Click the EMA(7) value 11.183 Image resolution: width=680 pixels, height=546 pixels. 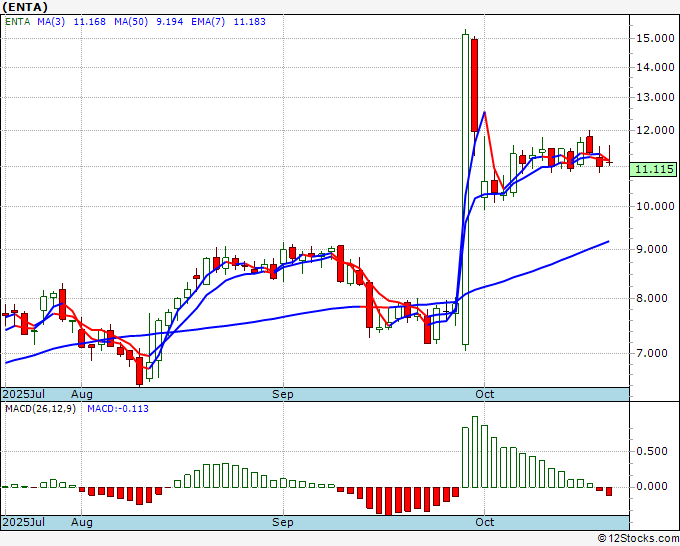click(x=250, y=22)
